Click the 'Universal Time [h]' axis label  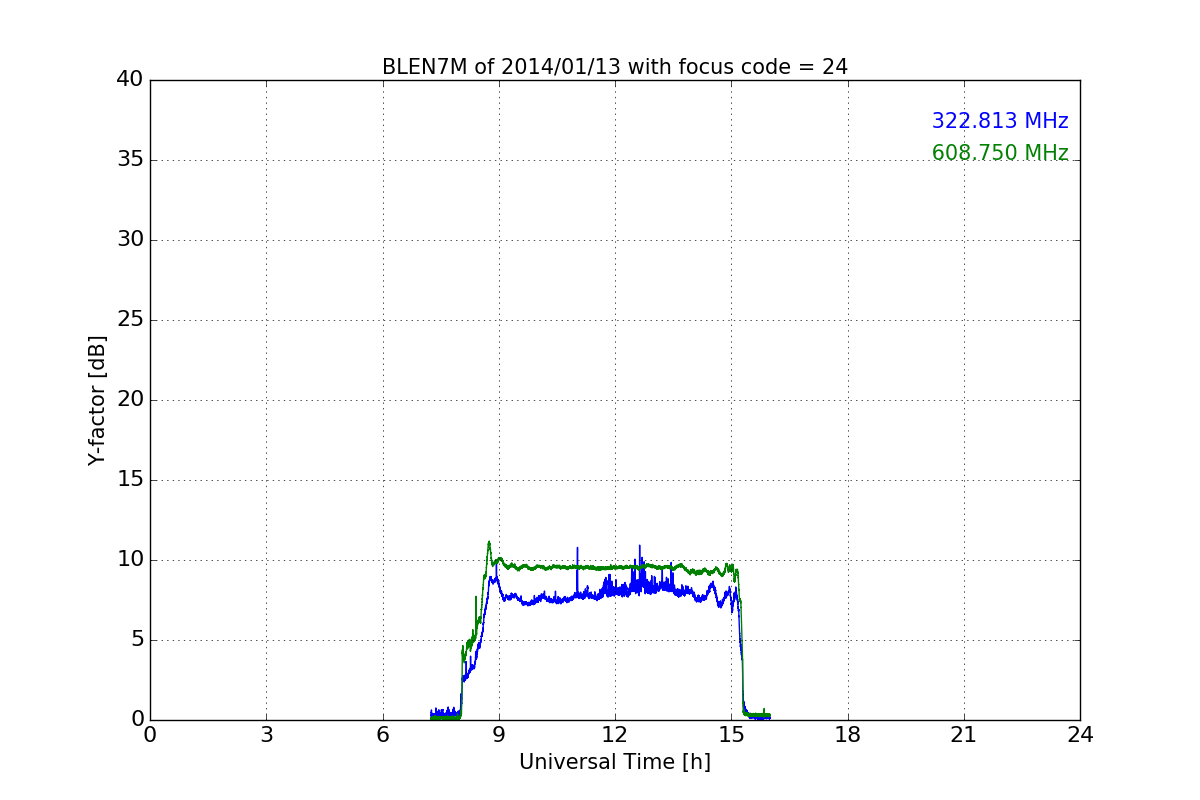(615, 762)
